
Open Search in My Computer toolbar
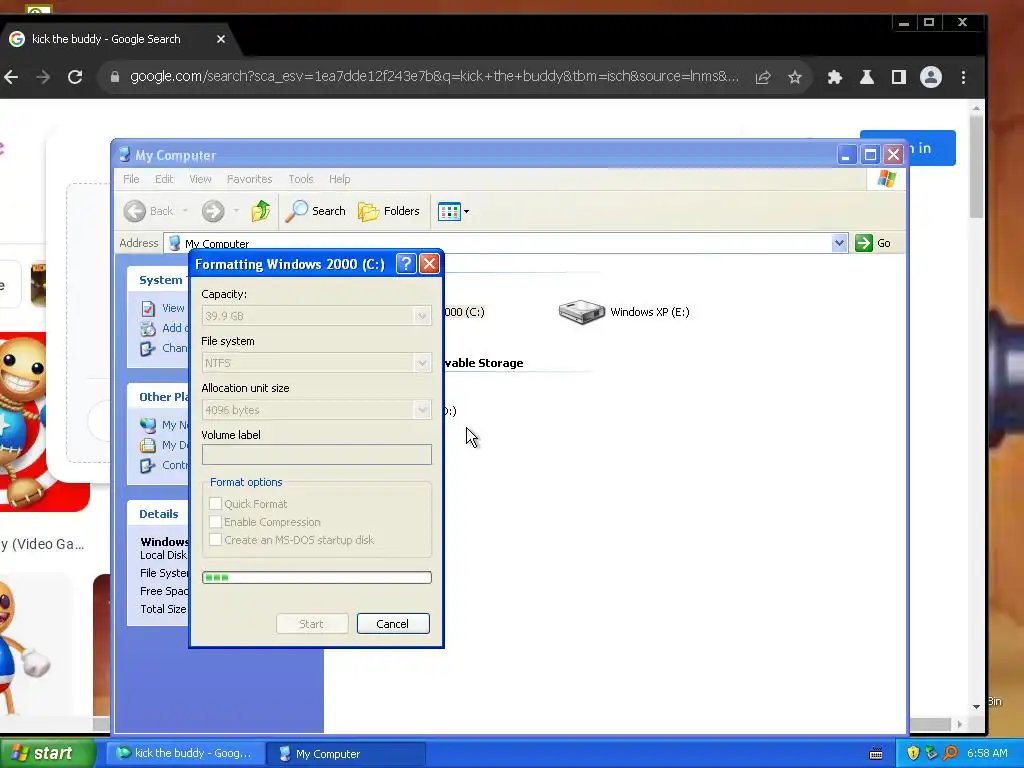pyautogui.click(x=315, y=211)
